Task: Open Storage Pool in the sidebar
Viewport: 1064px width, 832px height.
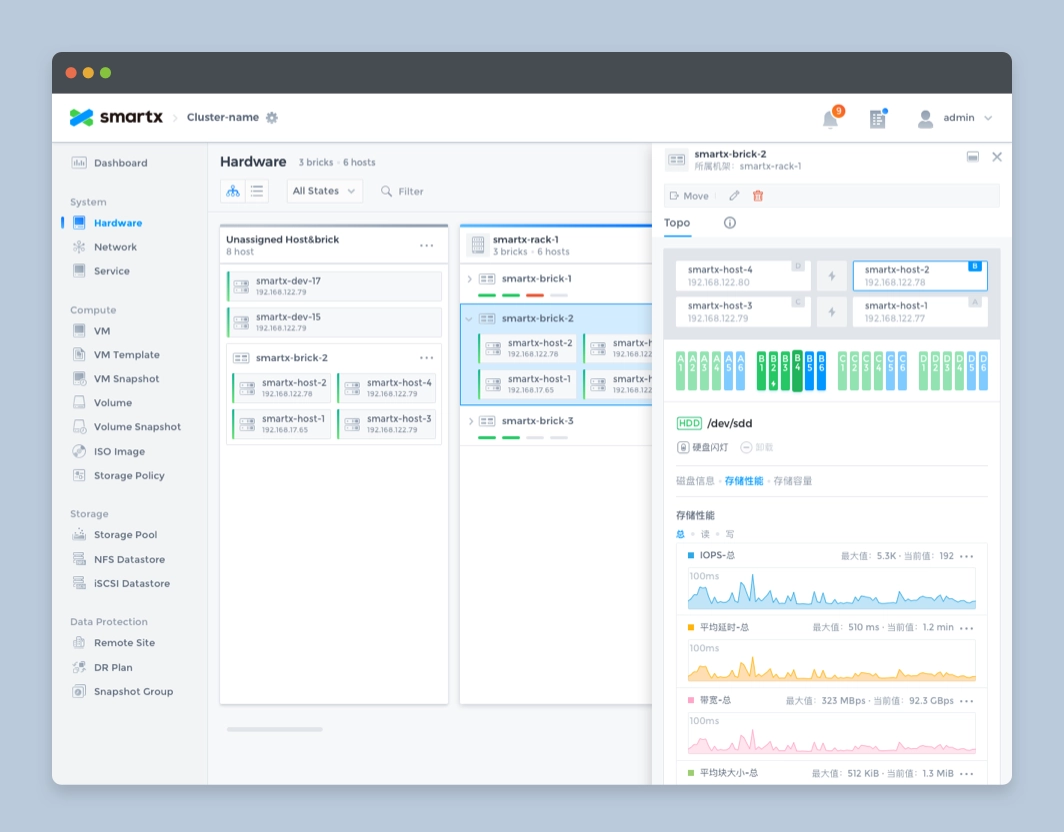Action: point(125,535)
